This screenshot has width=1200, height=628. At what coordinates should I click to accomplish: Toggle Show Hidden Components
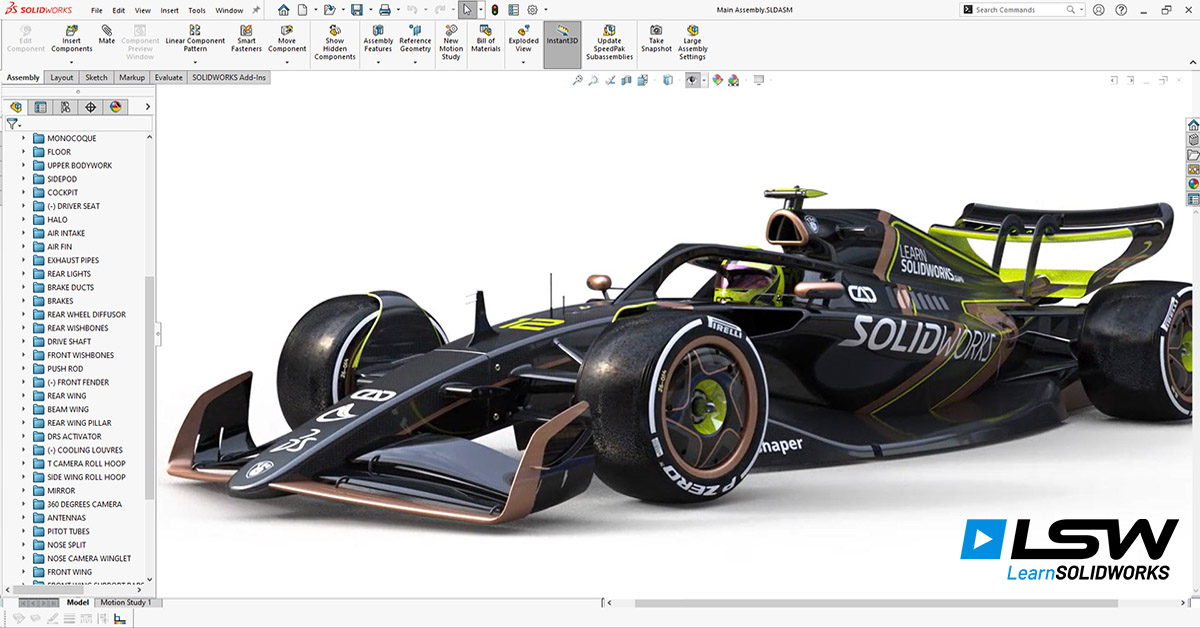(335, 30)
